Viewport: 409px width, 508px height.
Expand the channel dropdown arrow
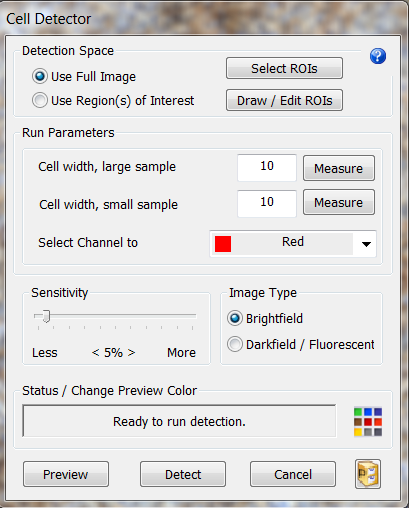(366, 244)
